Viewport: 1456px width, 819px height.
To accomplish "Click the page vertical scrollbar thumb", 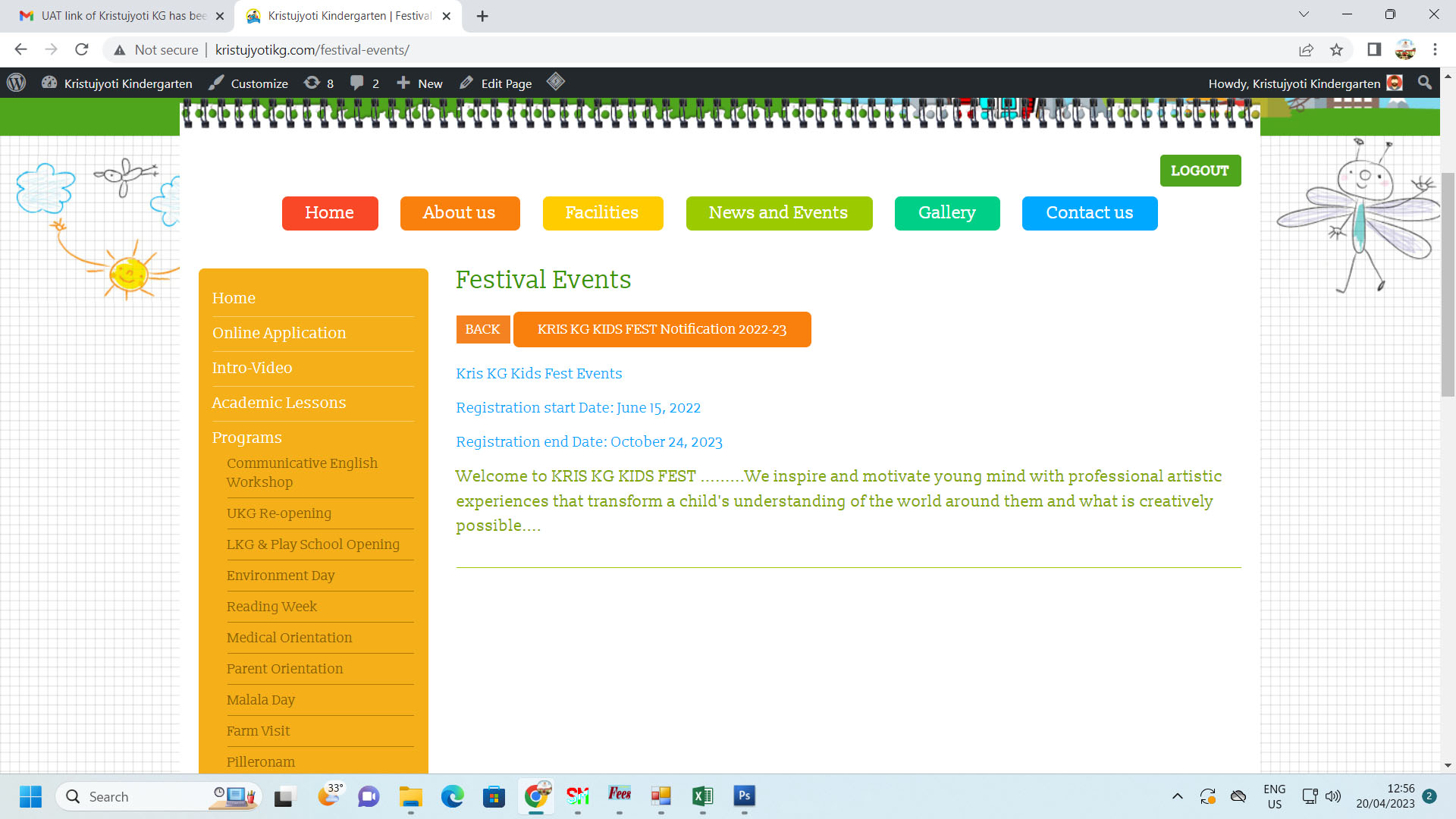I will [x=1448, y=284].
